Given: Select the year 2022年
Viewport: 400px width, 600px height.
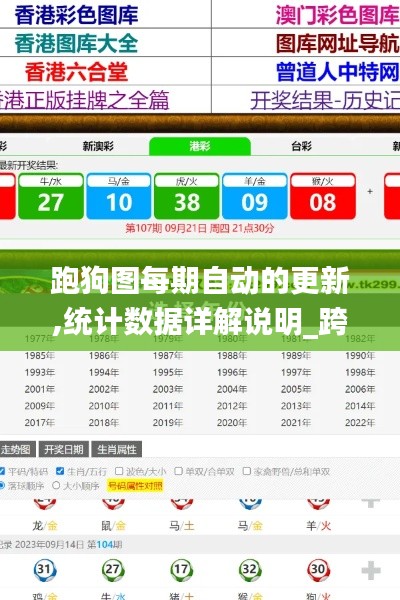Looking at the screenshot, I should point(360,423).
